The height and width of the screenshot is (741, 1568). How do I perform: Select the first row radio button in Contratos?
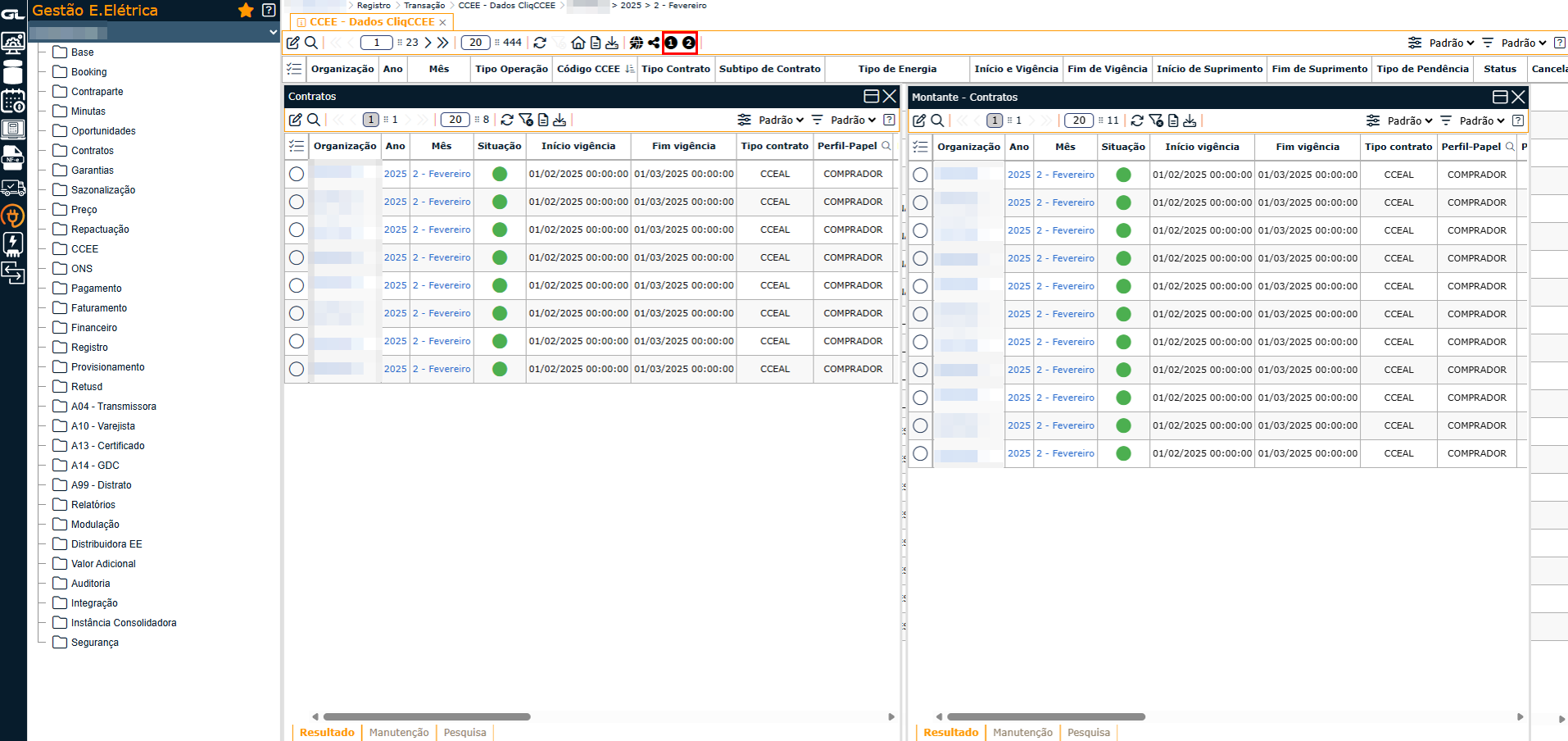coord(297,174)
